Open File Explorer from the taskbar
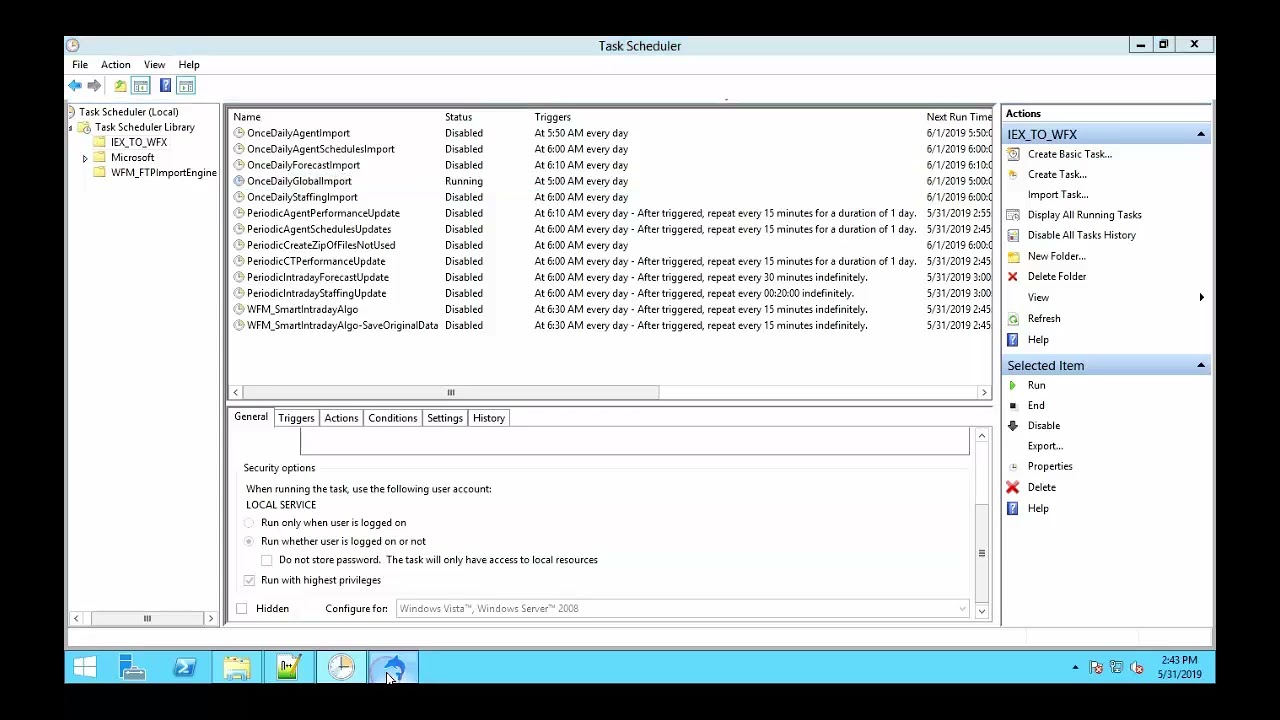 (237, 667)
